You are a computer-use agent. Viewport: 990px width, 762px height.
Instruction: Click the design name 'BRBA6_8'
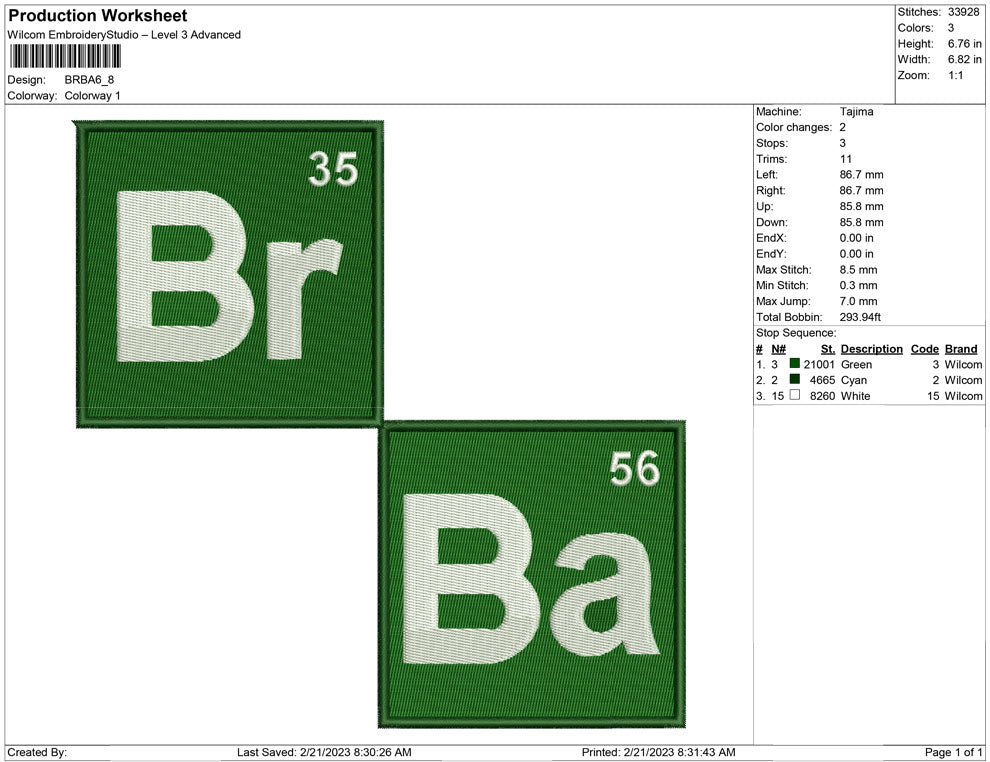click(x=89, y=80)
